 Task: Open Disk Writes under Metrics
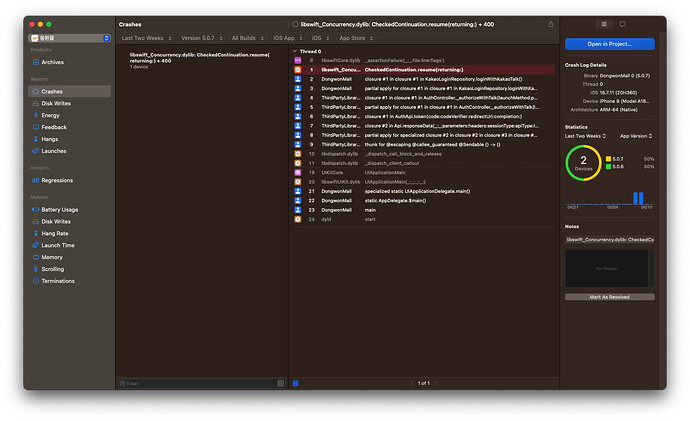pos(51,222)
